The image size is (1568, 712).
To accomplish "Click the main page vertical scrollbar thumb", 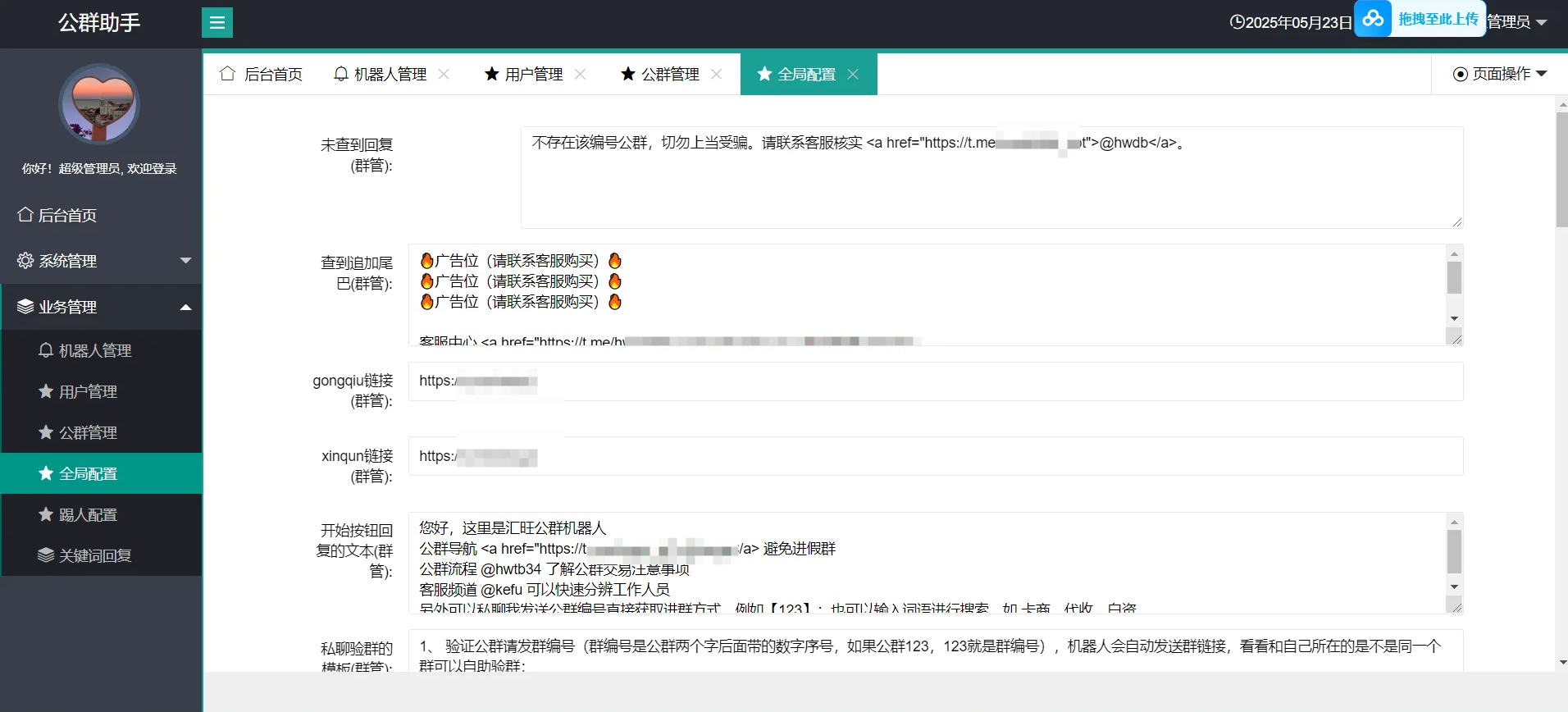I will [x=1561, y=169].
